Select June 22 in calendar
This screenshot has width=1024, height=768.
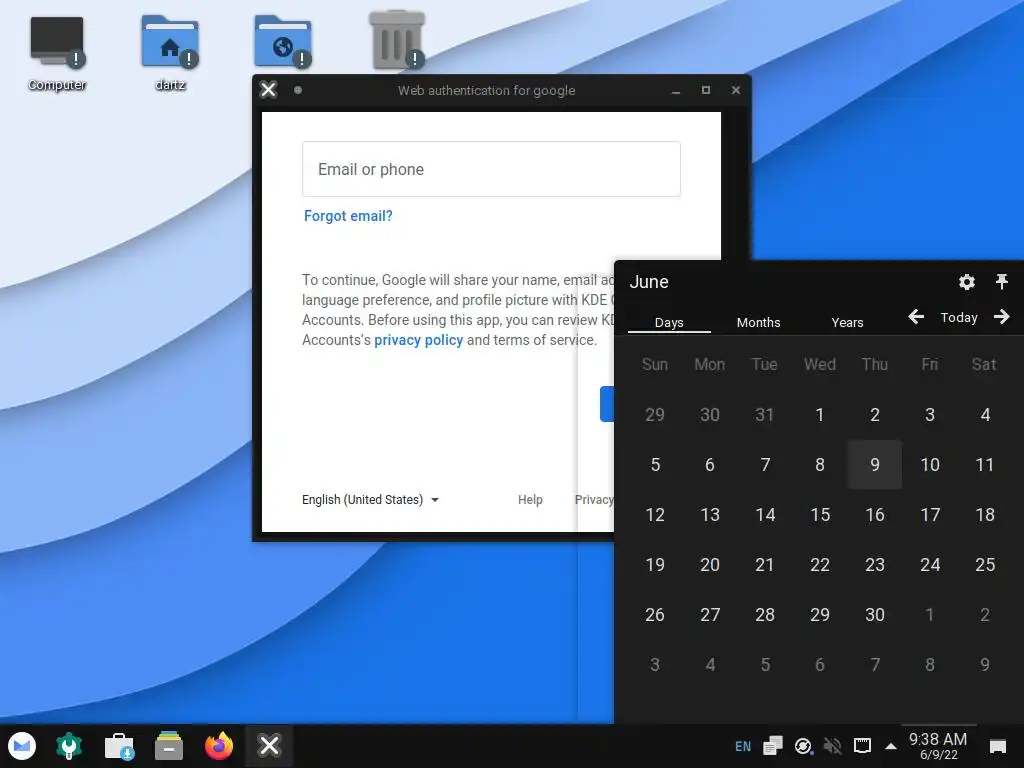[820, 564]
